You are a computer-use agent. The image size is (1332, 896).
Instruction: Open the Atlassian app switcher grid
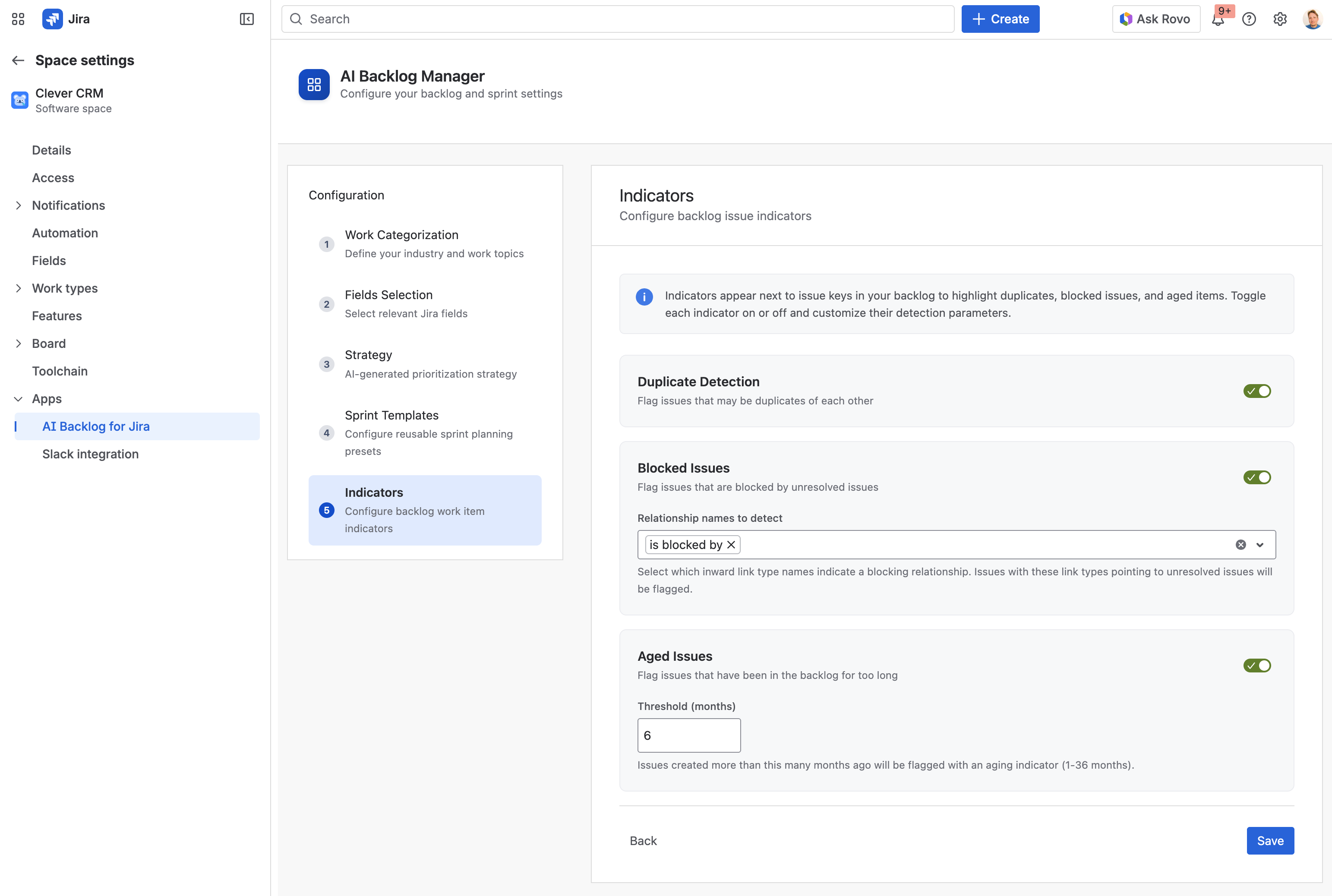click(18, 18)
